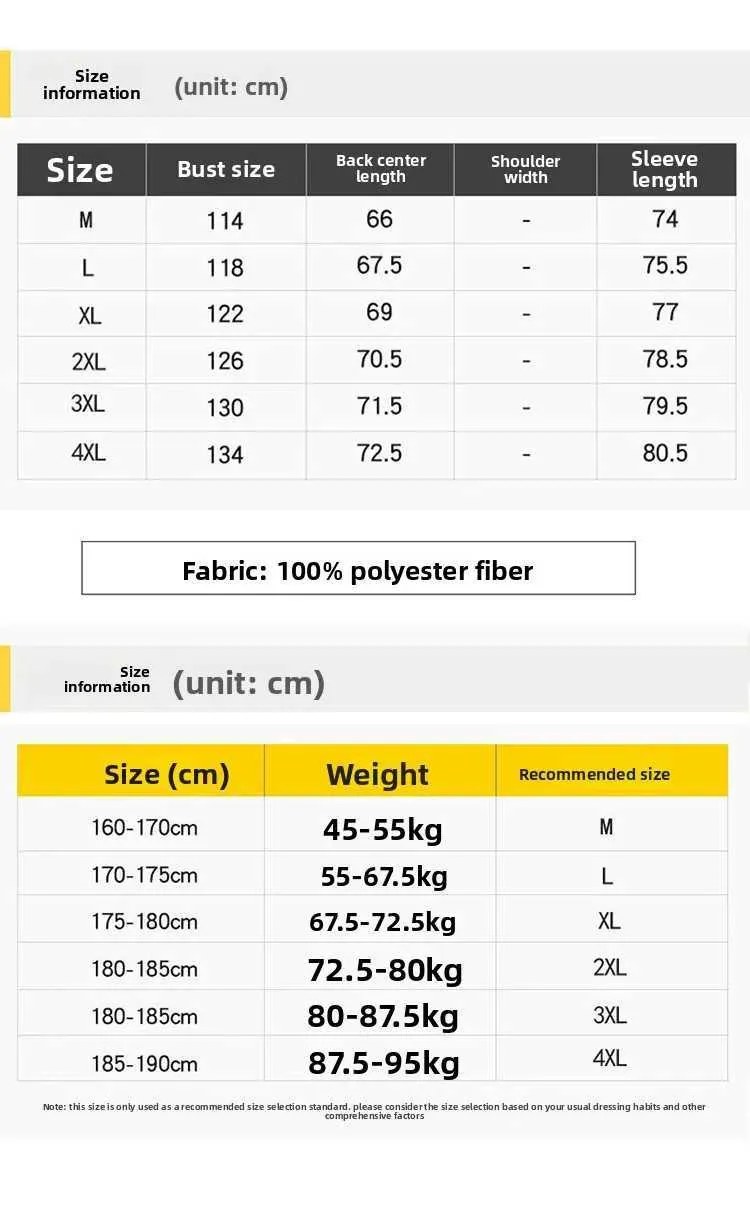Select the yellow "Weight" header
The image size is (750, 1219).
click(378, 775)
